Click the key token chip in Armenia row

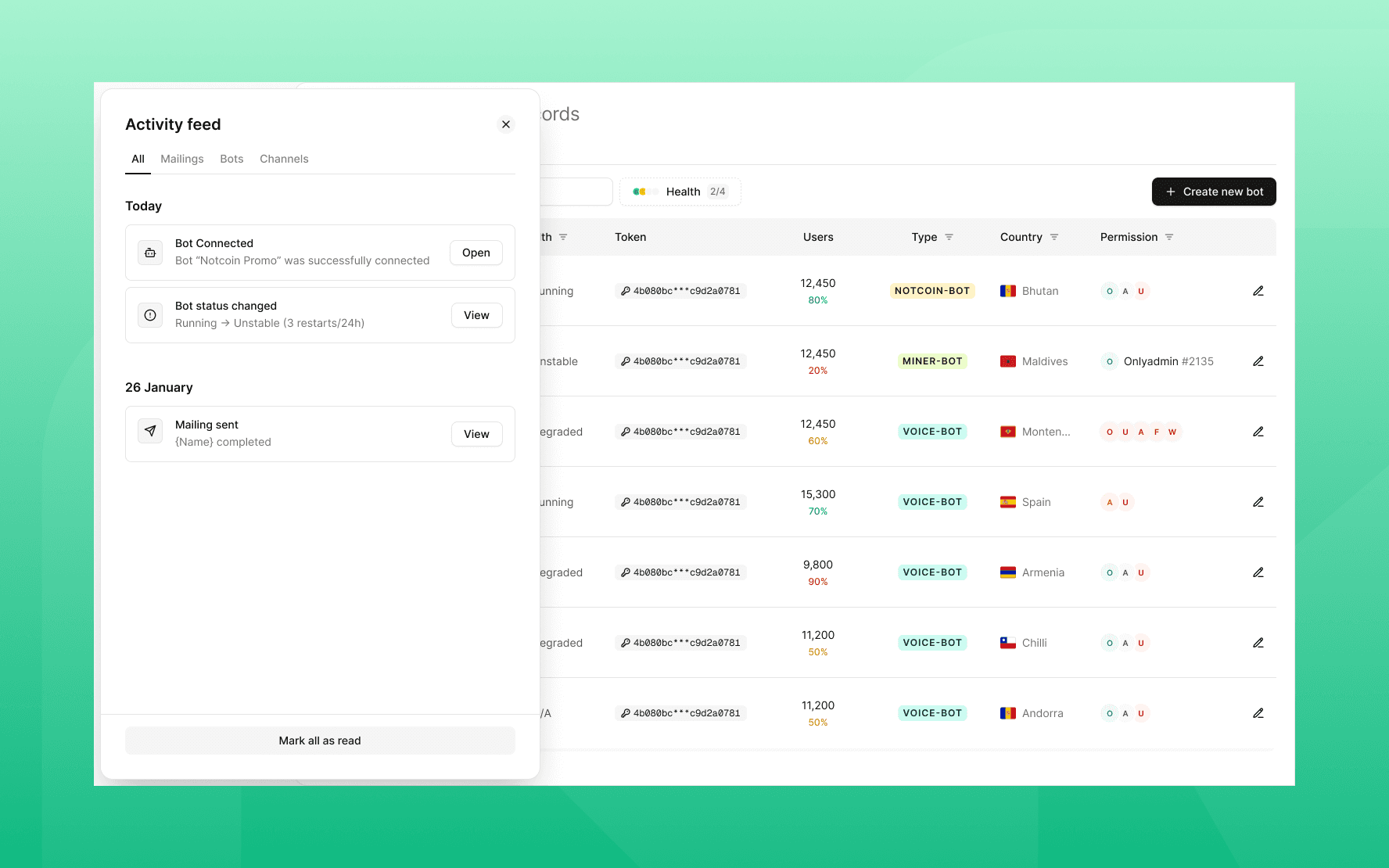pyautogui.click(x=680, y=572)
